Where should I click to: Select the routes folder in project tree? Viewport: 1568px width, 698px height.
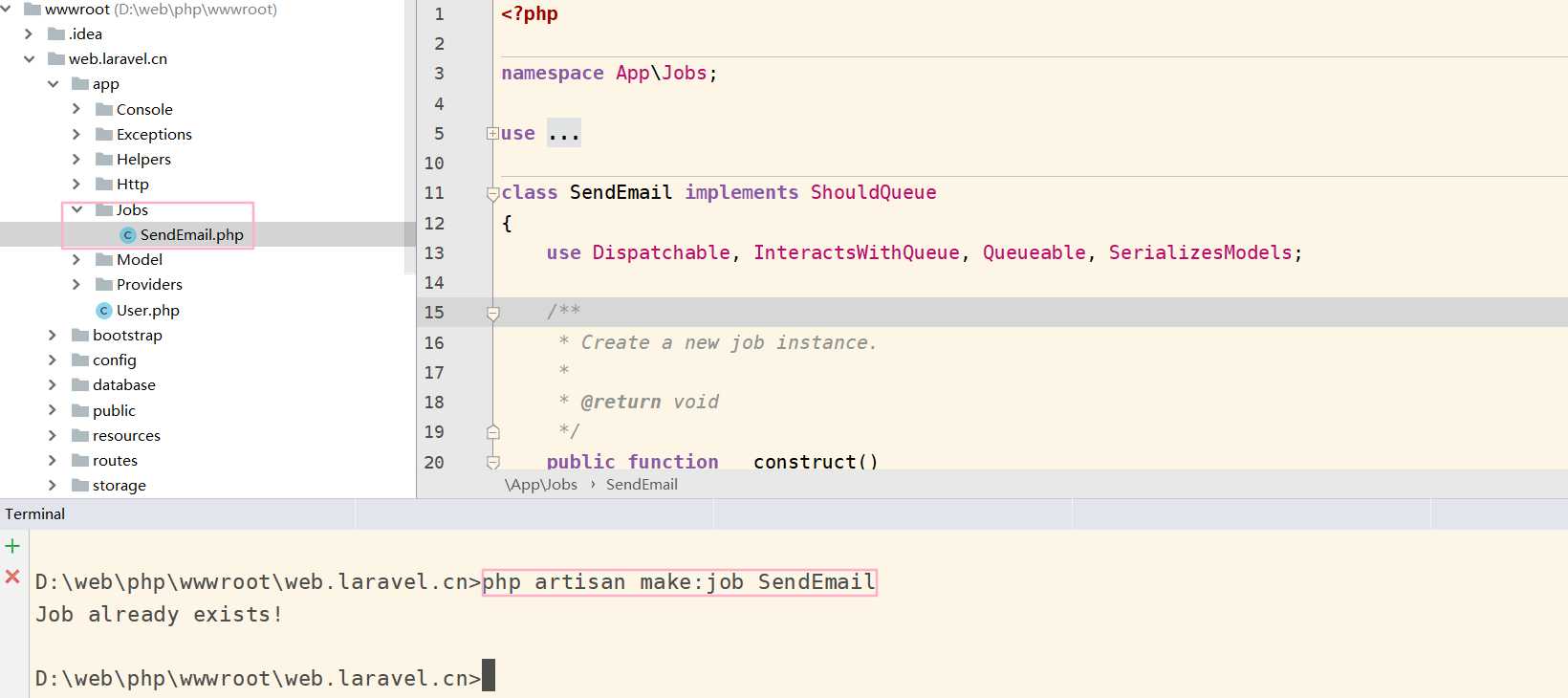(x=115, y=461)
